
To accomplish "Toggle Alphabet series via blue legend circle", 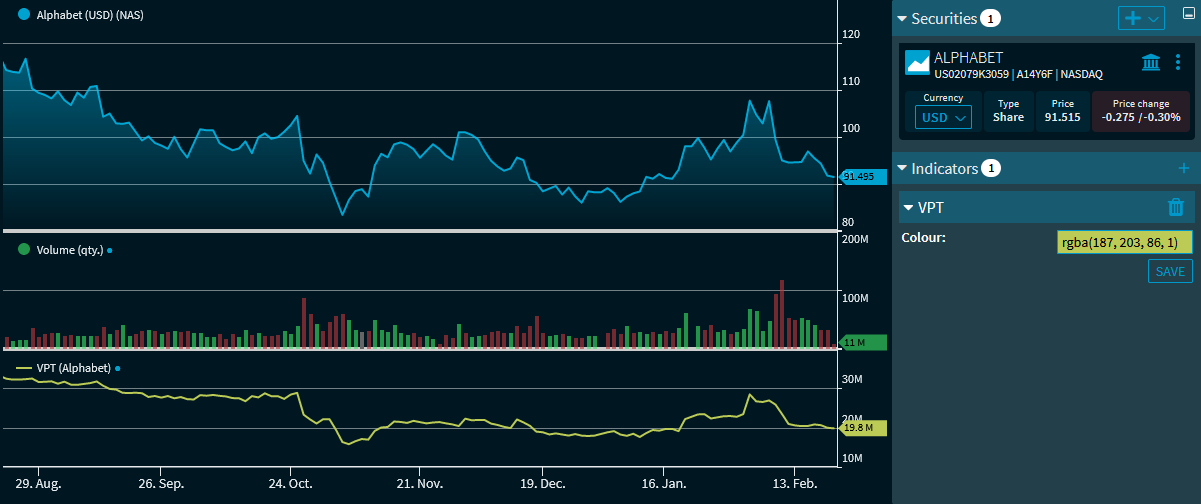I will (x=25, y=14).
